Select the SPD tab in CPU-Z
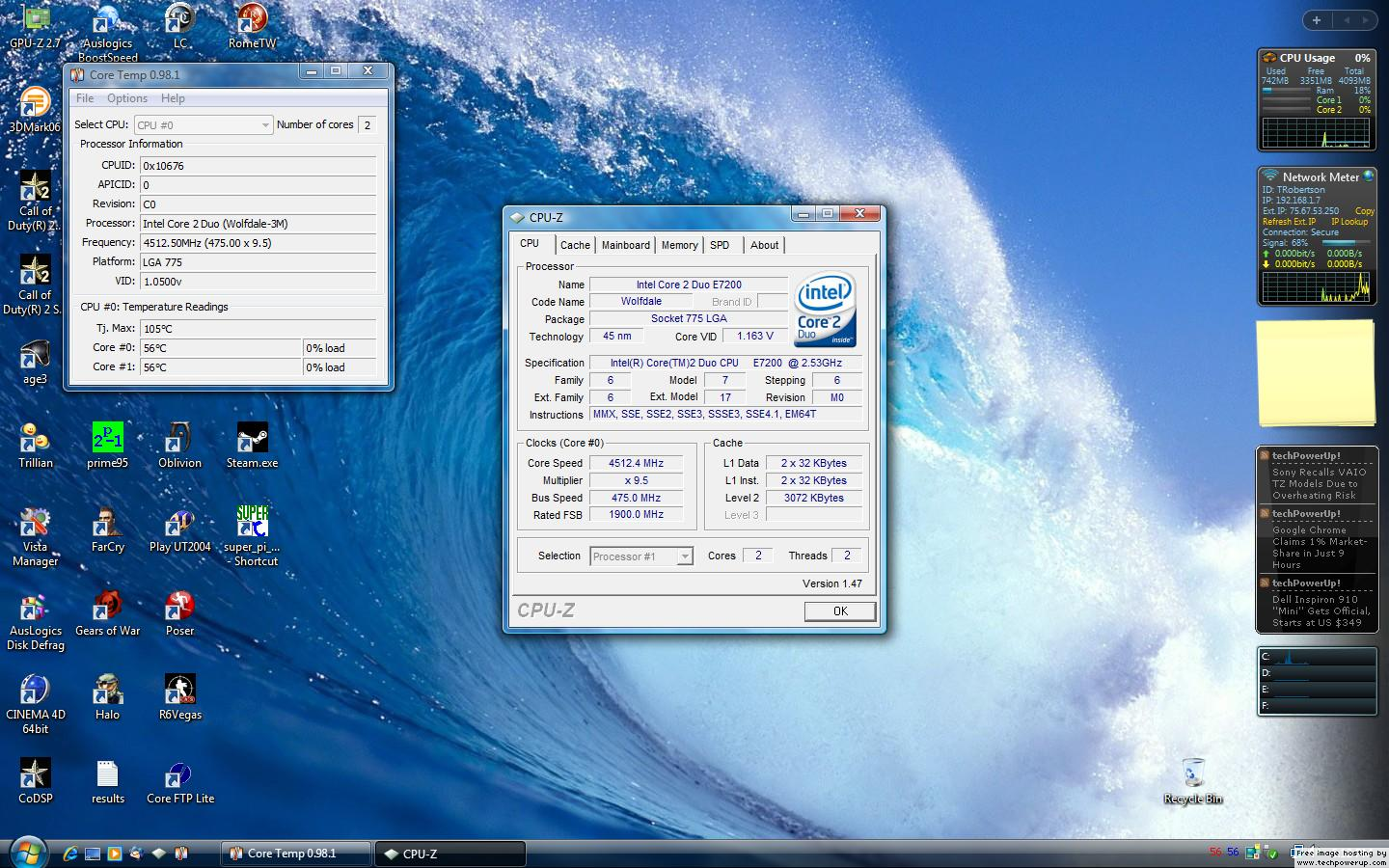This screenshot has height=868, width=1389. click(x=720, y=245)
